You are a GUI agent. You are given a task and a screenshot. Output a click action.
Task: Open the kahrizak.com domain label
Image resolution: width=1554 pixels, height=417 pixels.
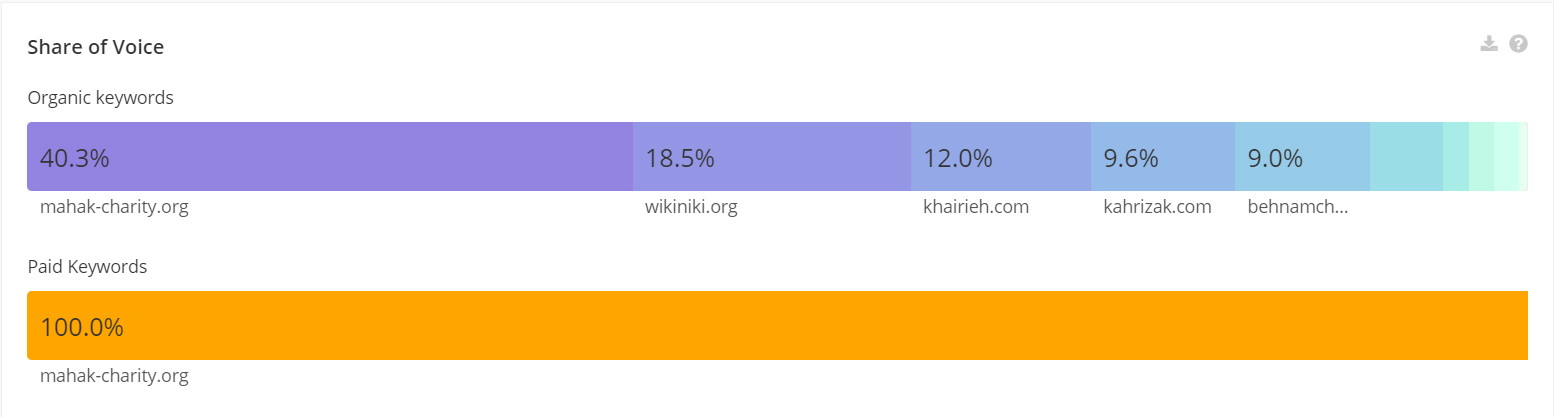coord(1157,207)
